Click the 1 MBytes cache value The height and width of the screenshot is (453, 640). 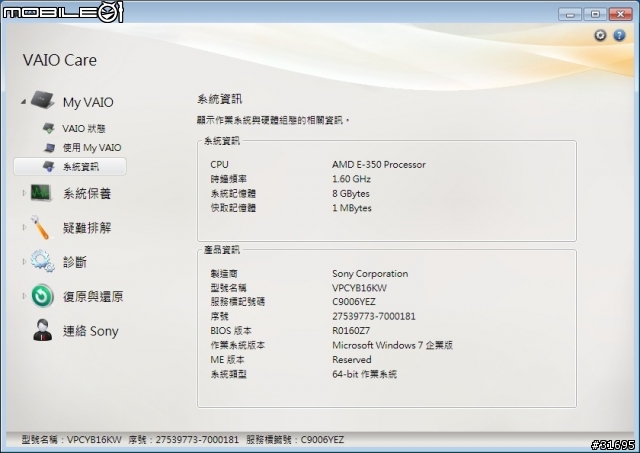tap(352, 208)
